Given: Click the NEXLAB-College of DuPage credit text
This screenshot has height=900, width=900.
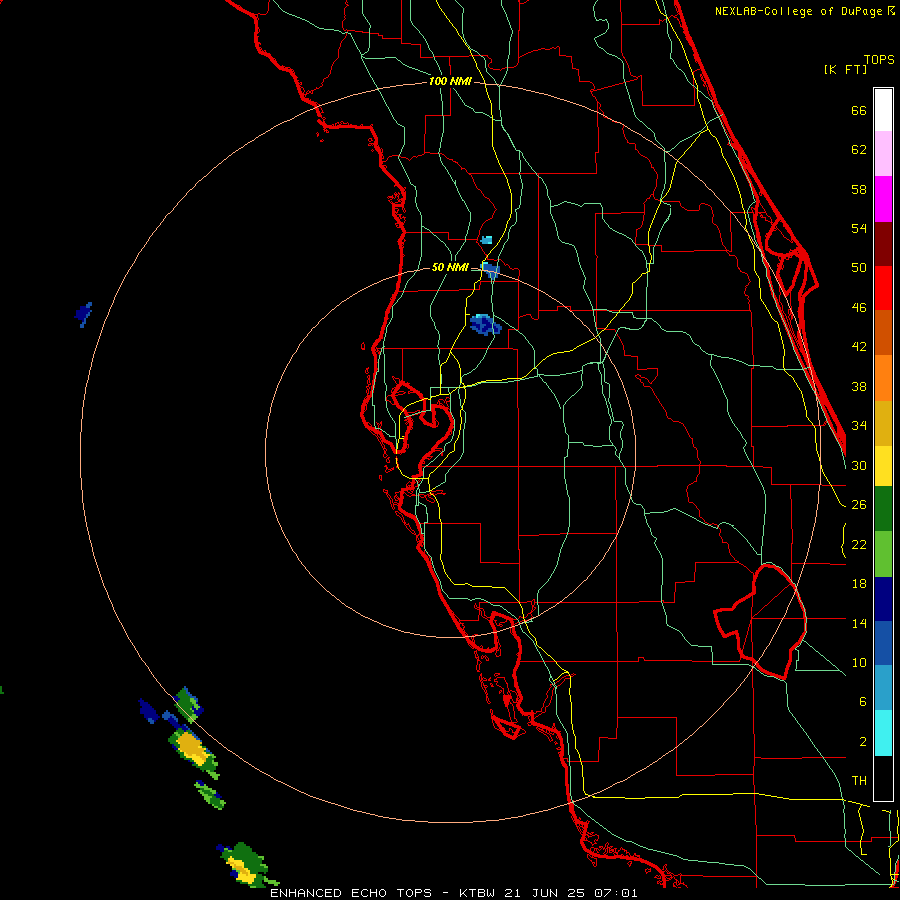Looking at the screenshot, I should (x=804, y=11).
